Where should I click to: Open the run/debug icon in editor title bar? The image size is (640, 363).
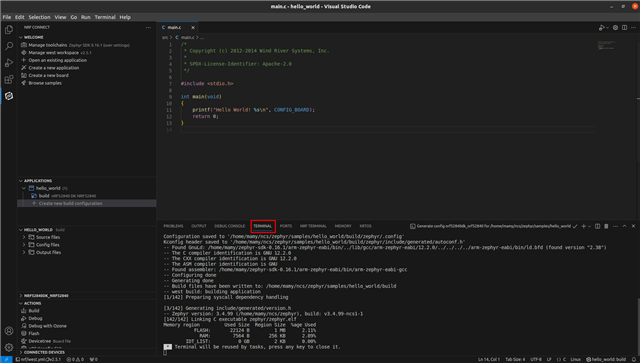click(602, 27)
